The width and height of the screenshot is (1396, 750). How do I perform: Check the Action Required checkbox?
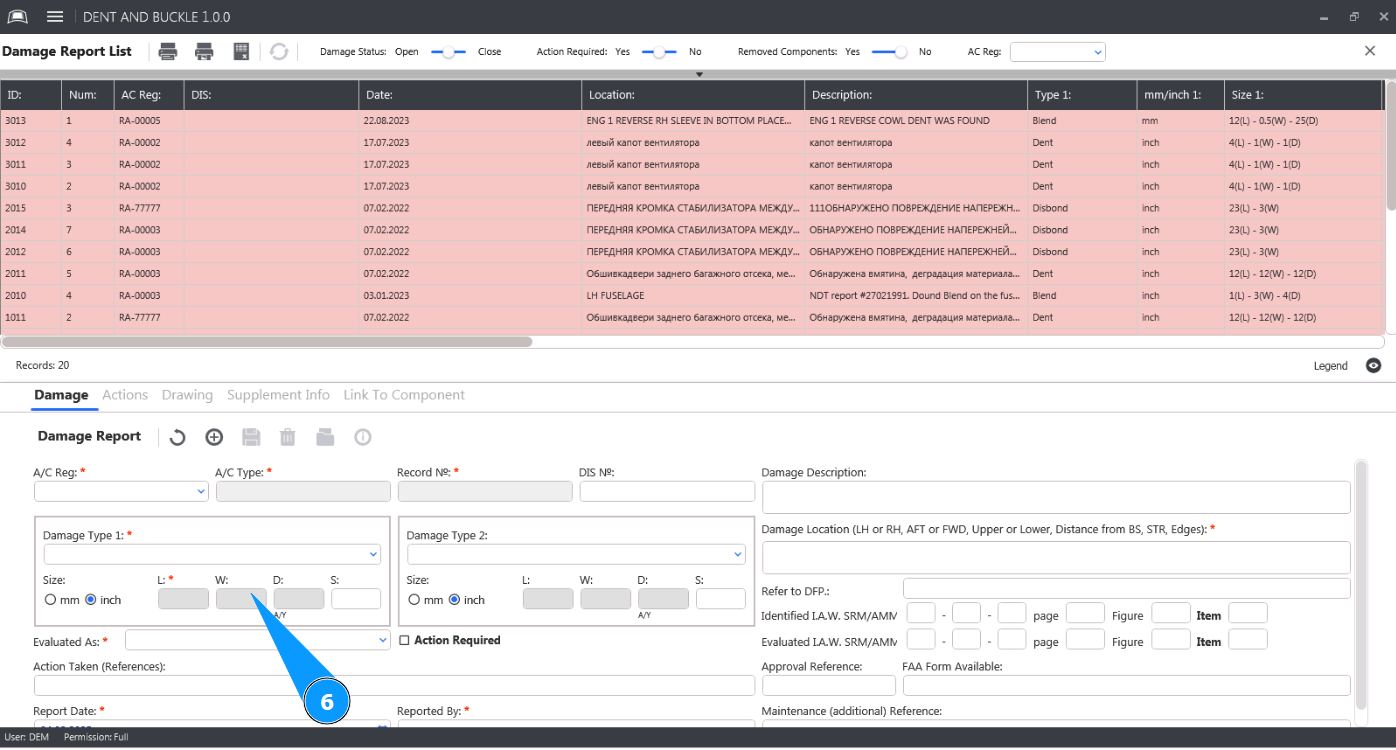(404, 640)
